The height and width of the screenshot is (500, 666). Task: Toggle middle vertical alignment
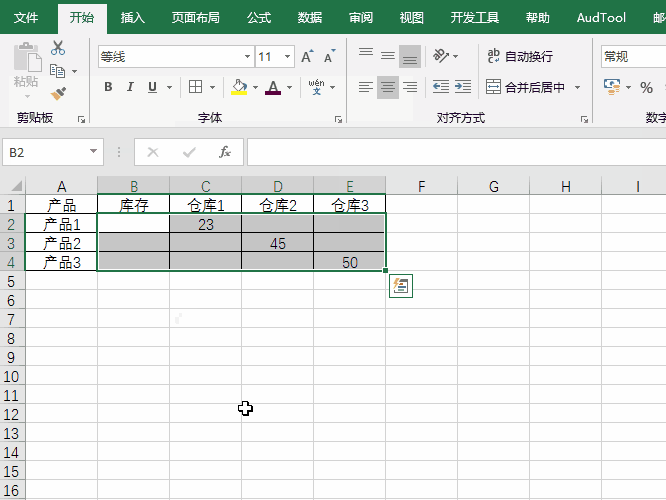tap(388, 56)
